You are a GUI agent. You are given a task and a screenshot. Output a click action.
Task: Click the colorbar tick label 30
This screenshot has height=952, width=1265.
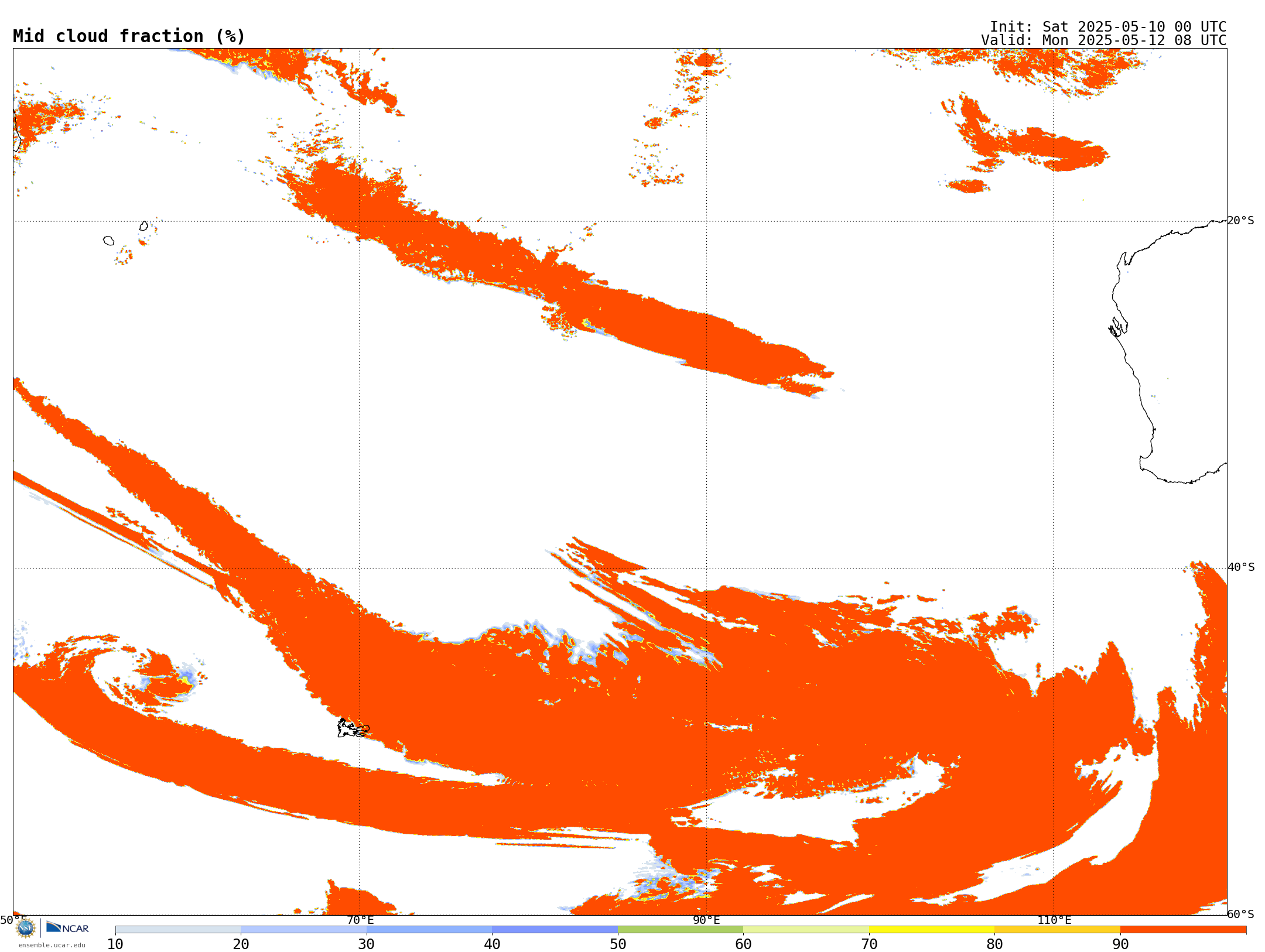(367, 944)
